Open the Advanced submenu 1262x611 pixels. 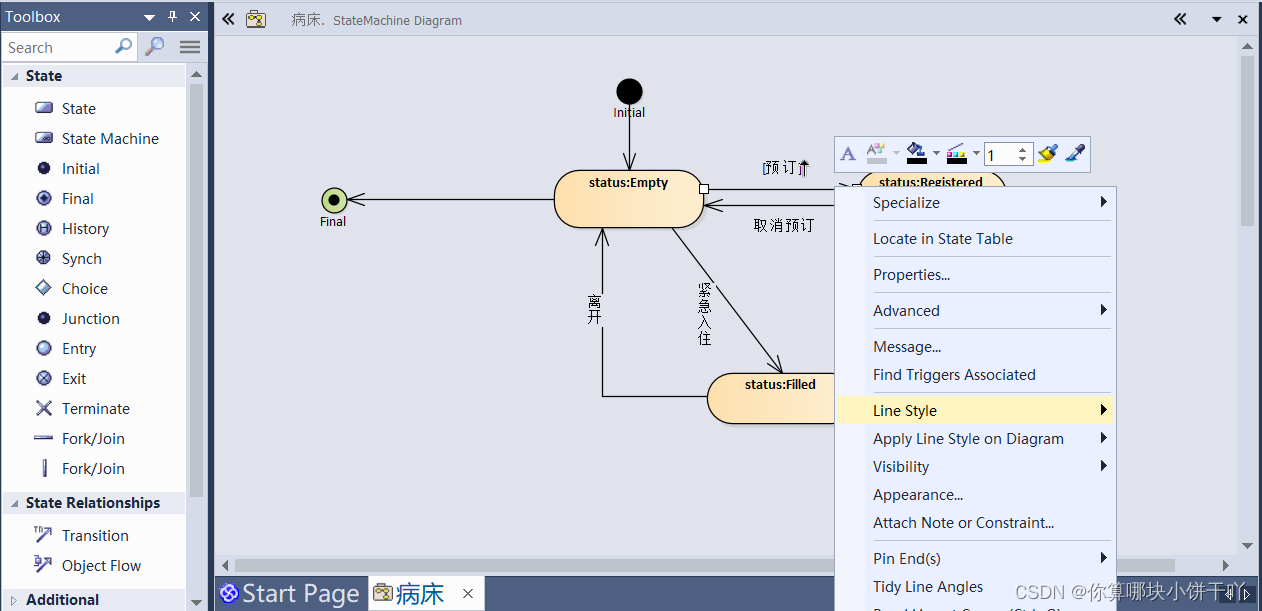pos(976,310)
